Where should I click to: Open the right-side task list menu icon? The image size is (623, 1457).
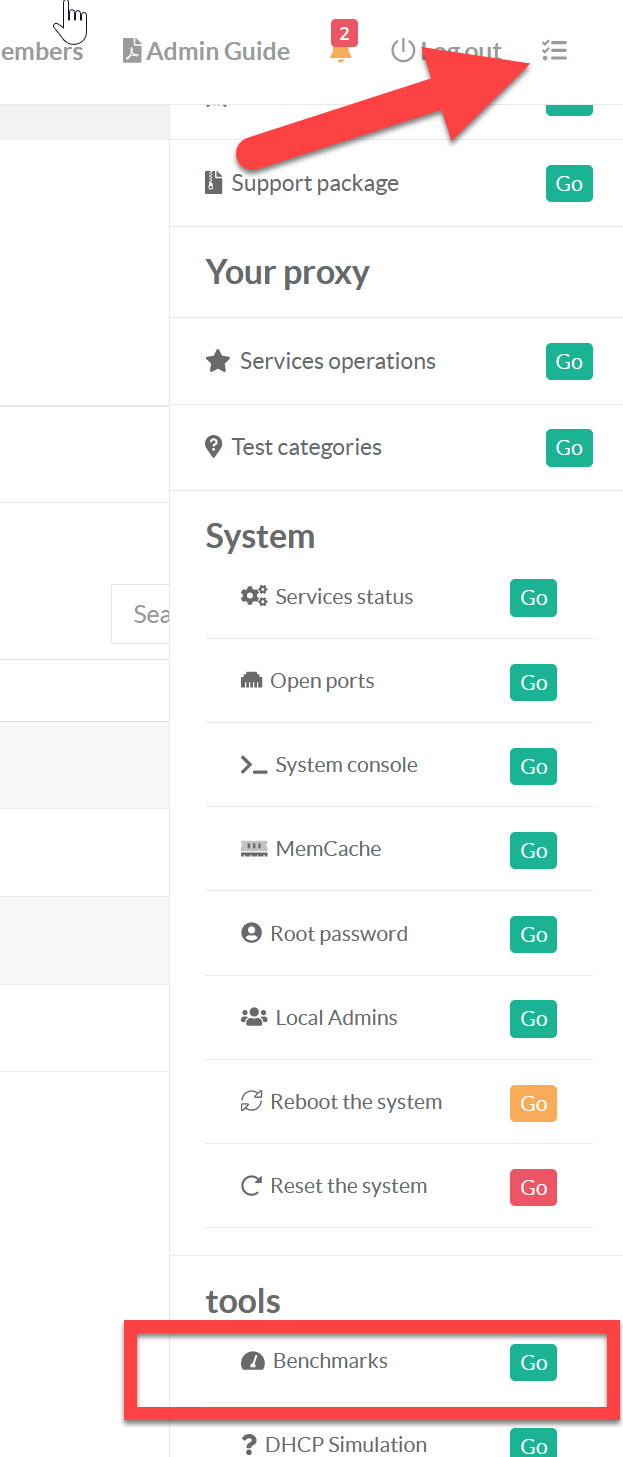coord(554,51)
